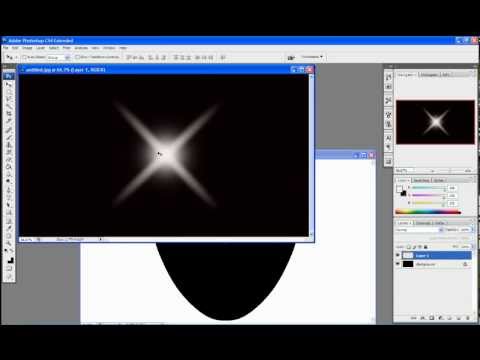The width and height of the screenshot is (480, 360).
Task: Select the Rectangular Marquee tool
Action: pyautogui.click(x=9, y=91)
